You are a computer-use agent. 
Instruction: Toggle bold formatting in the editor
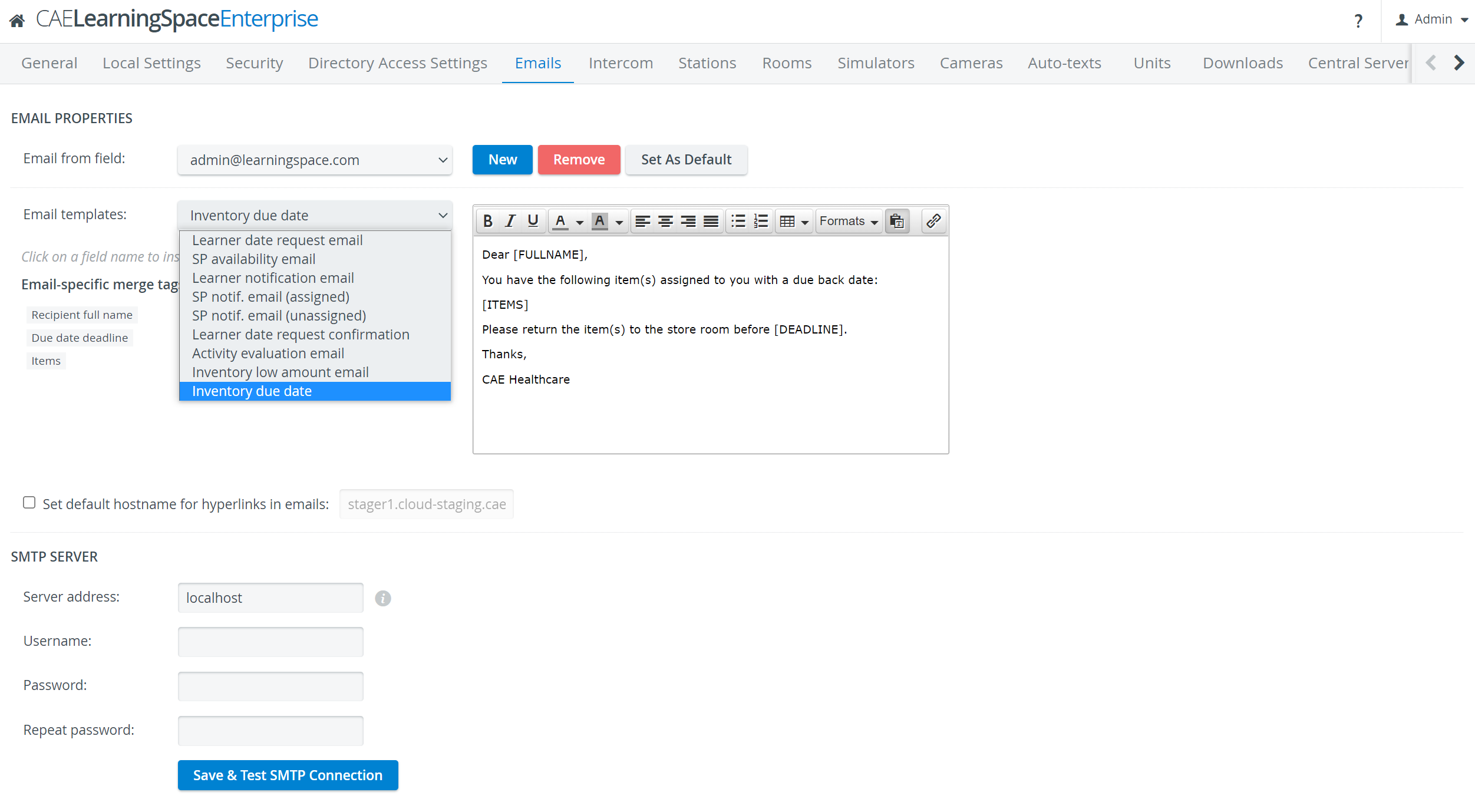coord(488,221)
